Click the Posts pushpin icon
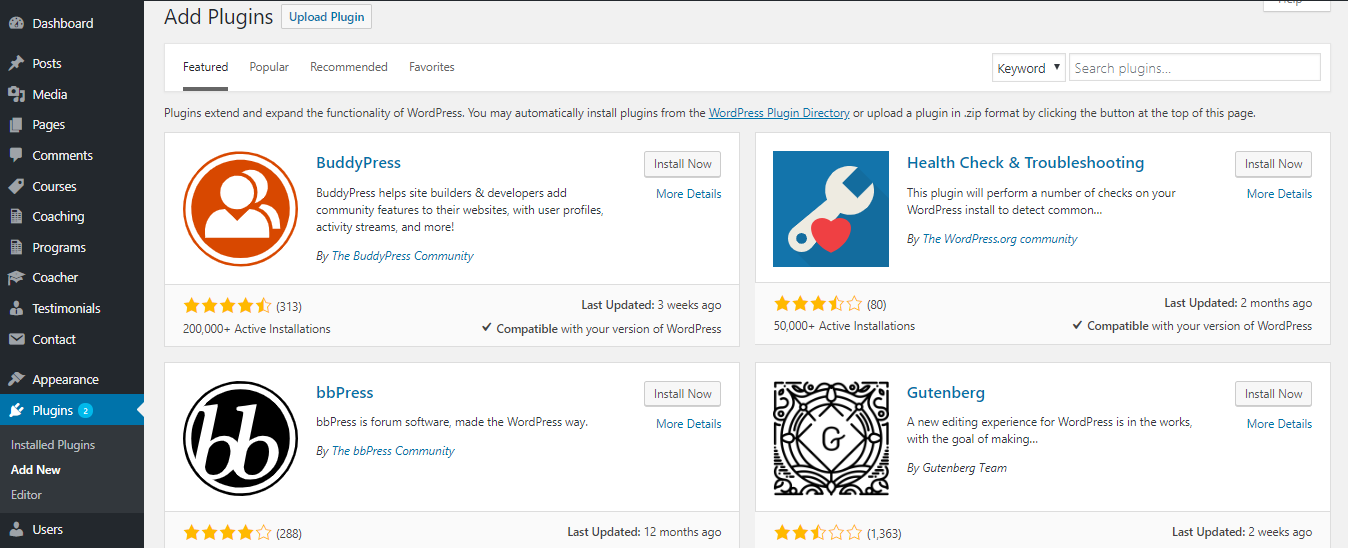The height and width of the screenshot is (548, 1348). tap(16, 63)
